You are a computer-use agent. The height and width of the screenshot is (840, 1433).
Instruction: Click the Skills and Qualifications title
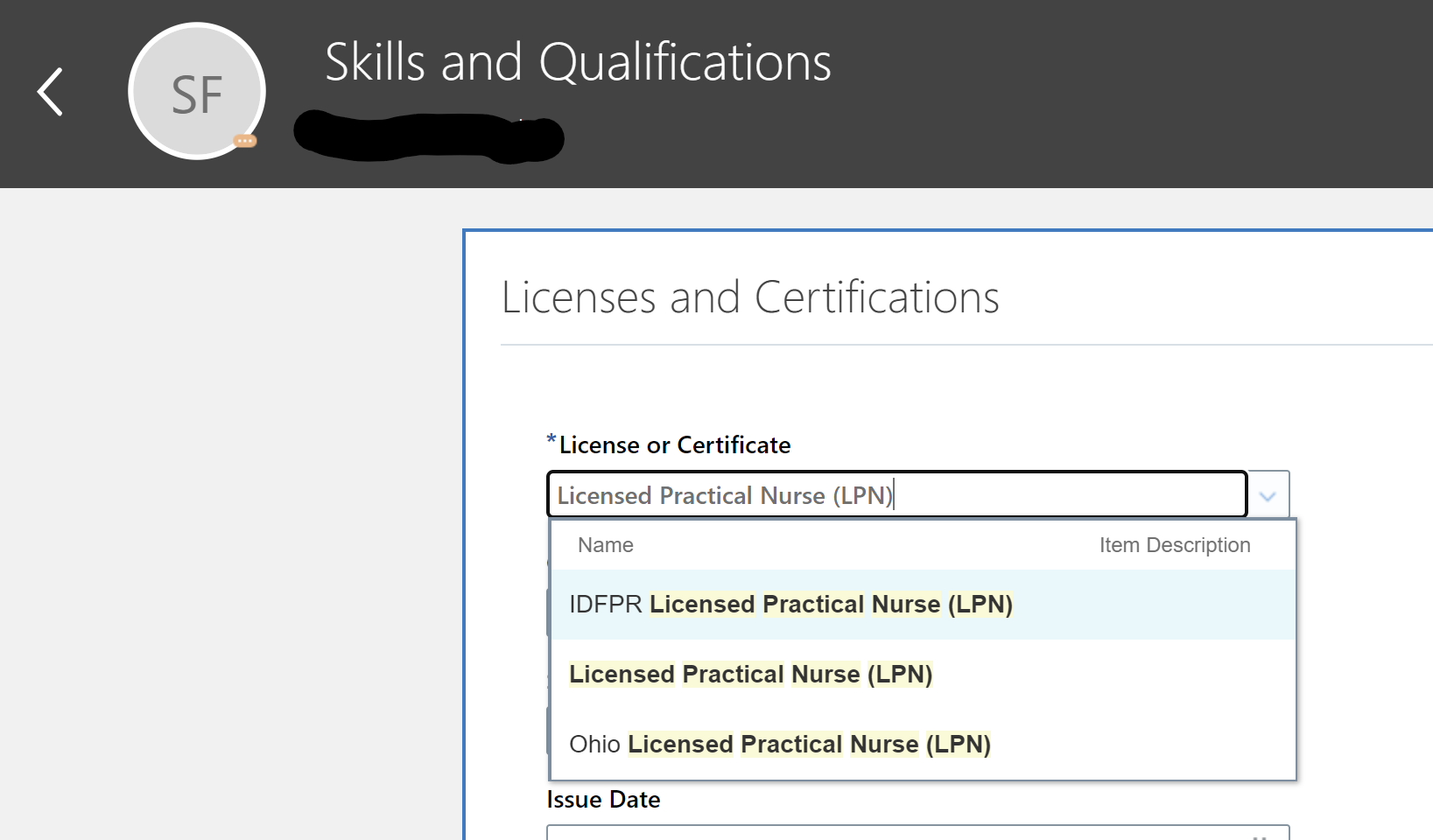click(x=578, y=62)
